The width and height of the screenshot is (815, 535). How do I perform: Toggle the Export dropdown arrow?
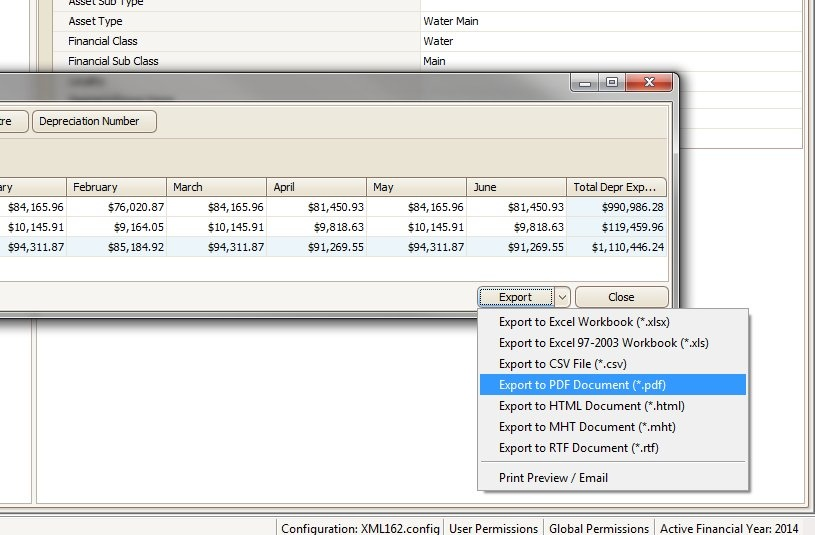coord(562,297)
